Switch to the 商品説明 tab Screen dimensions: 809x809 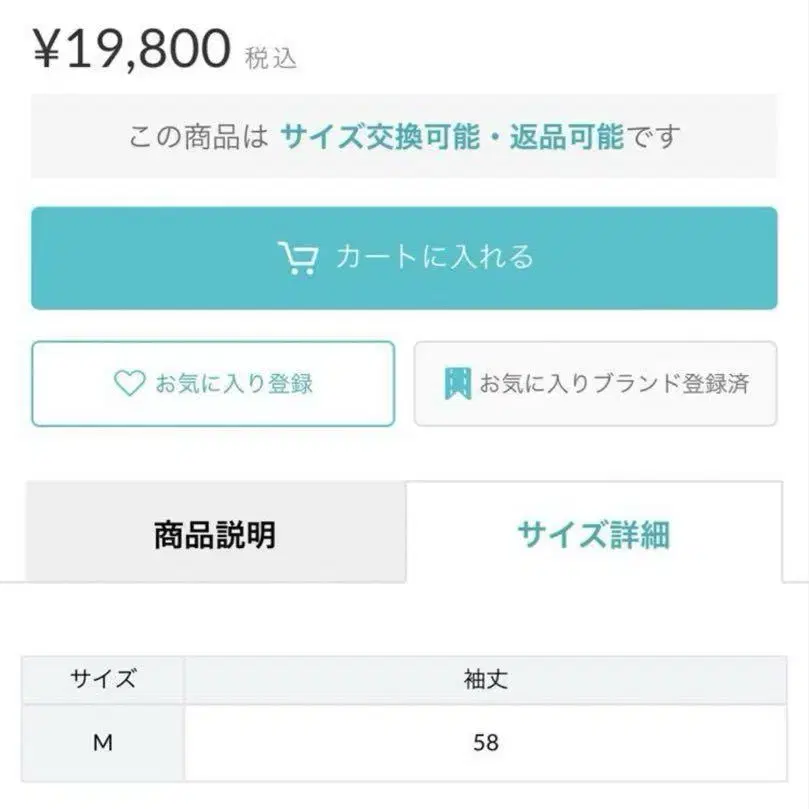click(215, 535)
